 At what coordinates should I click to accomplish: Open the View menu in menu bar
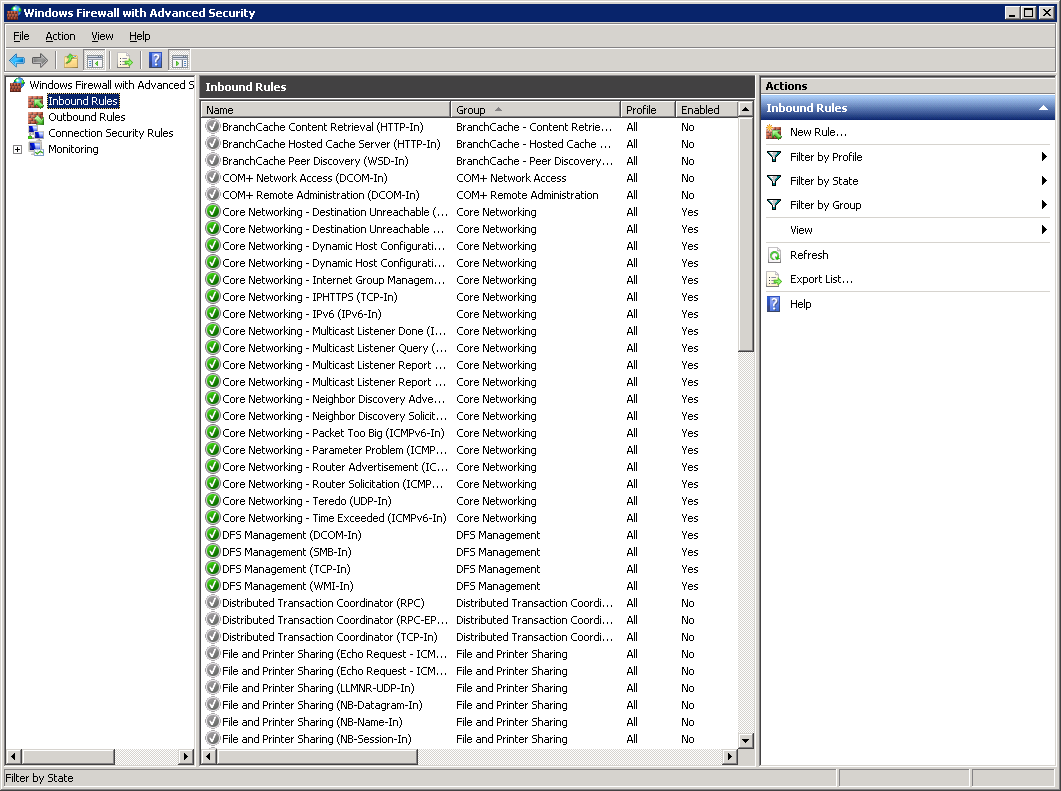(102, 37)
